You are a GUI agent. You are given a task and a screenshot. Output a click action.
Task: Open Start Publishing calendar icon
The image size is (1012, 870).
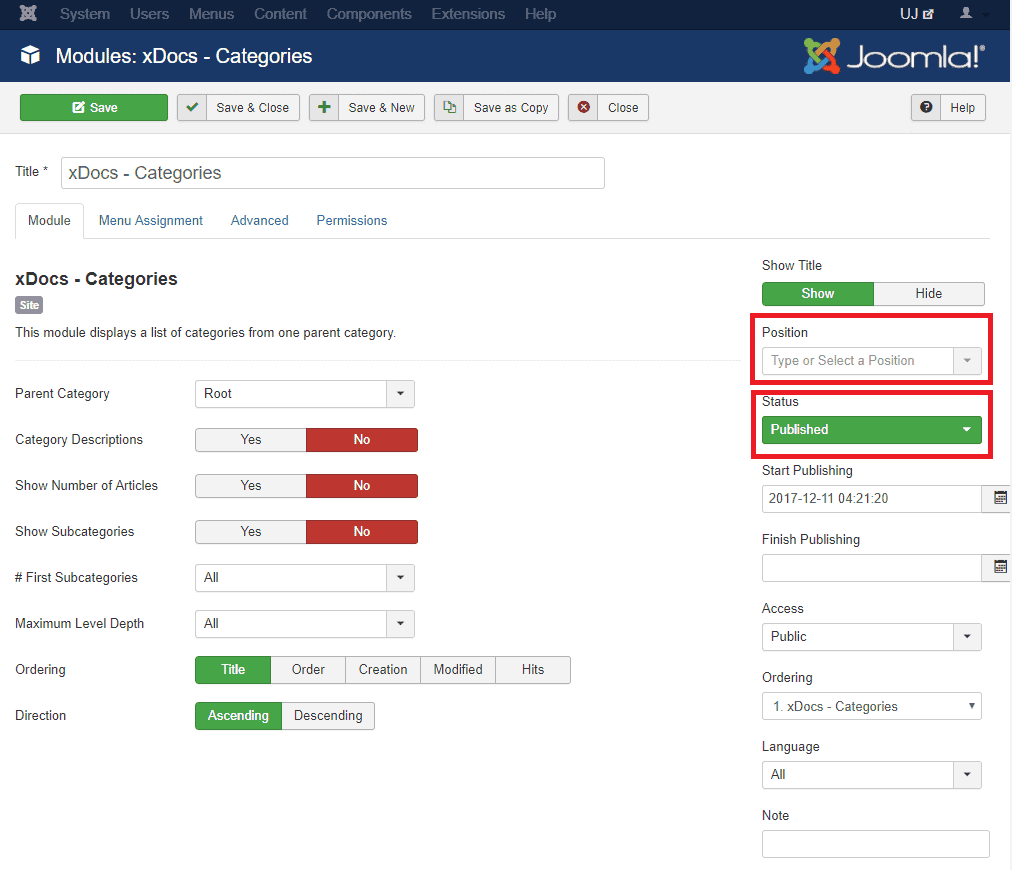(x=1000, y=498)
